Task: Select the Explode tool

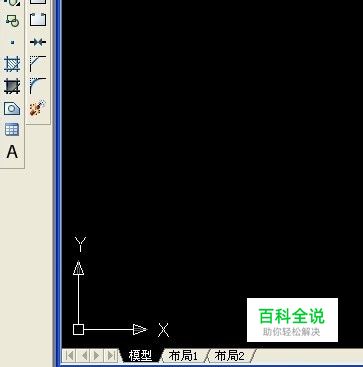Action: [38, 108]
